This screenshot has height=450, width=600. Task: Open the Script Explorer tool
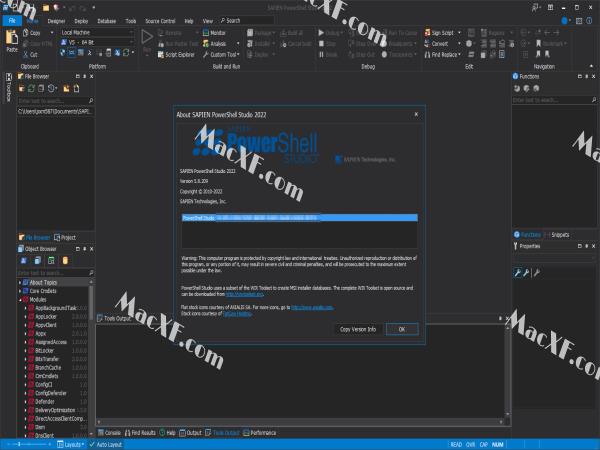coord(176,55)
